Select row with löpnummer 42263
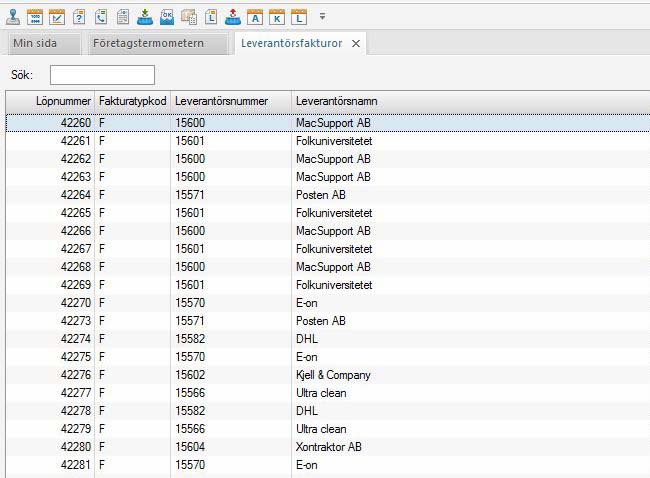The width and height of the screenshot is (650, 478). click(328, 177)
